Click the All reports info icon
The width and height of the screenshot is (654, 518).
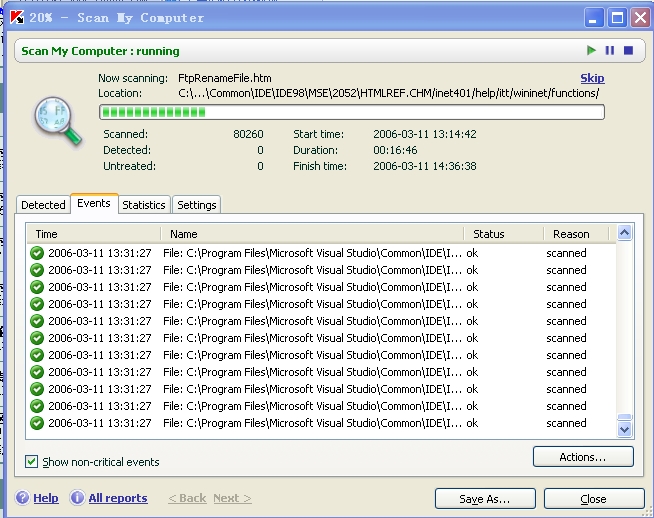pos(77,498)
